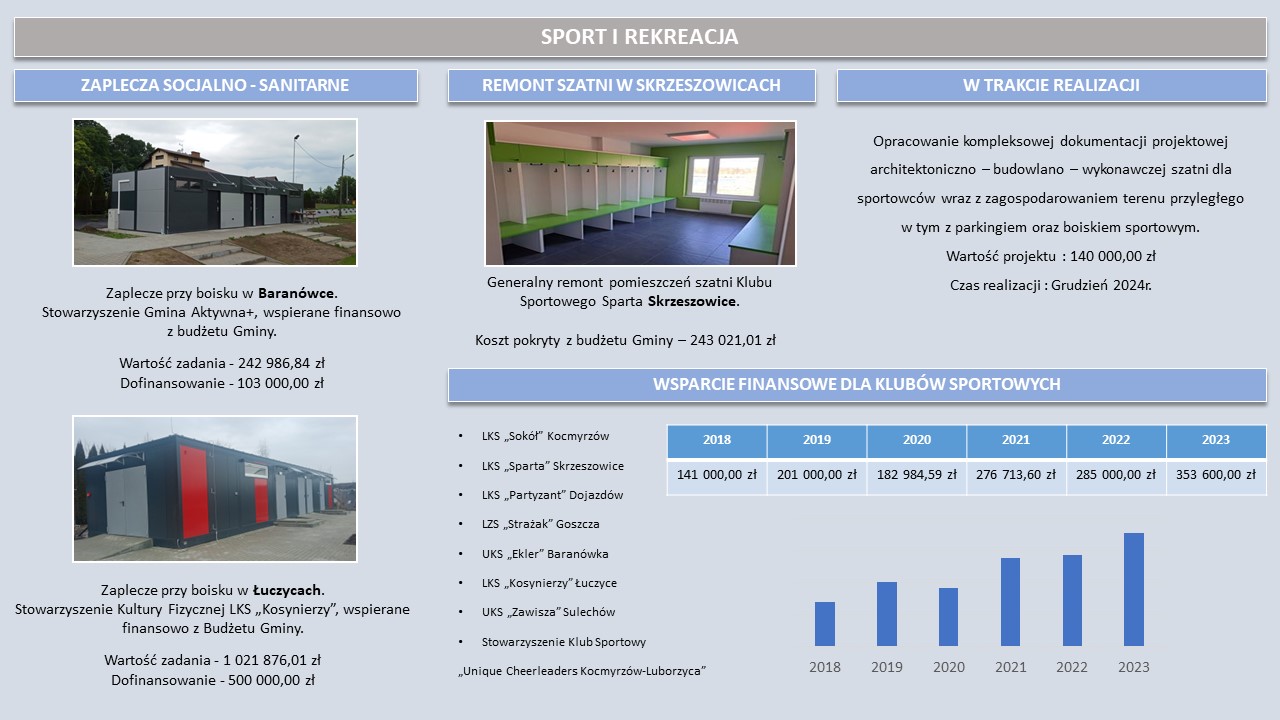
Task: Click the 2021 bar in the chart
Action: [x=1010, y=602]
